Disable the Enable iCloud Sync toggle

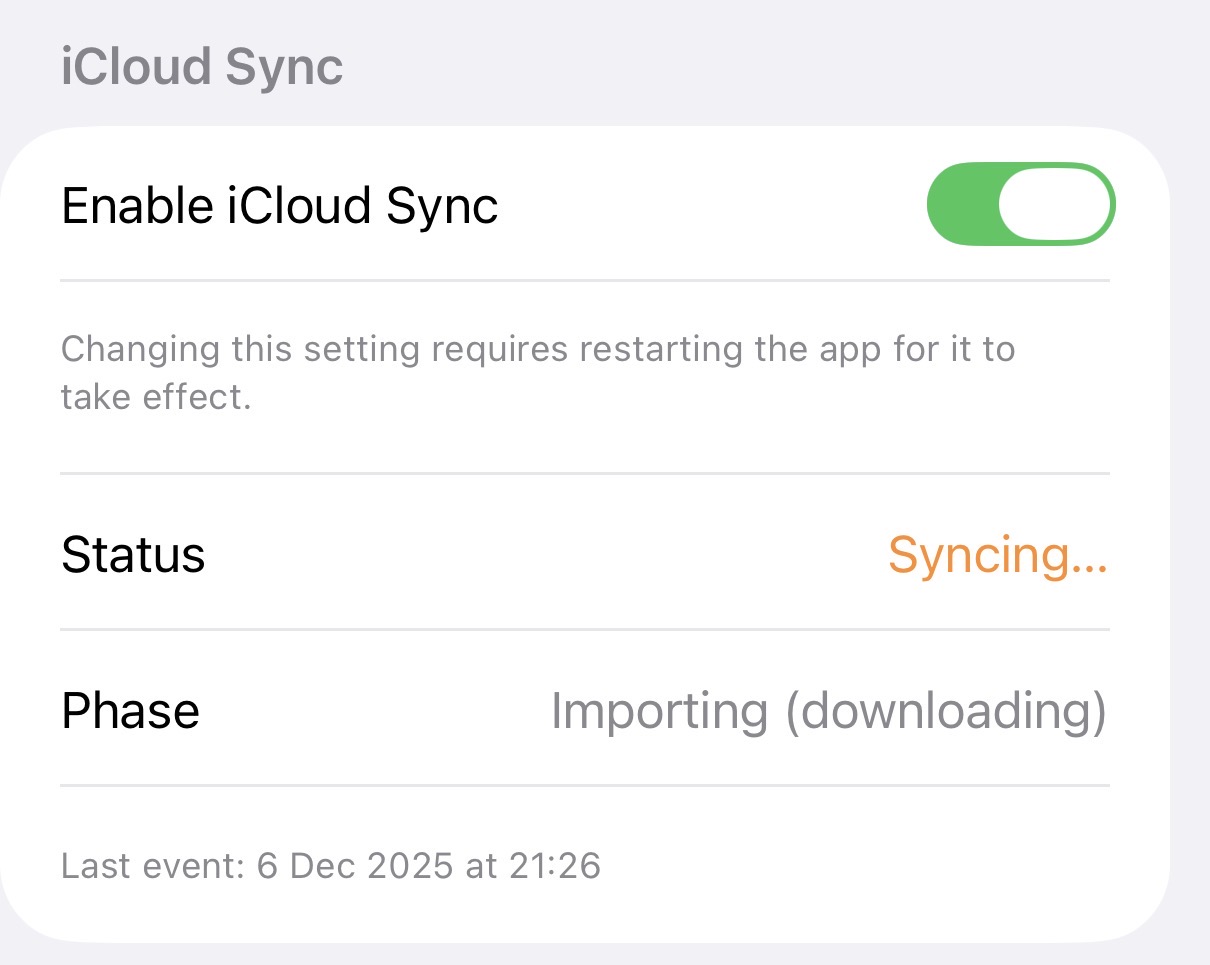tap(1021, 205)
